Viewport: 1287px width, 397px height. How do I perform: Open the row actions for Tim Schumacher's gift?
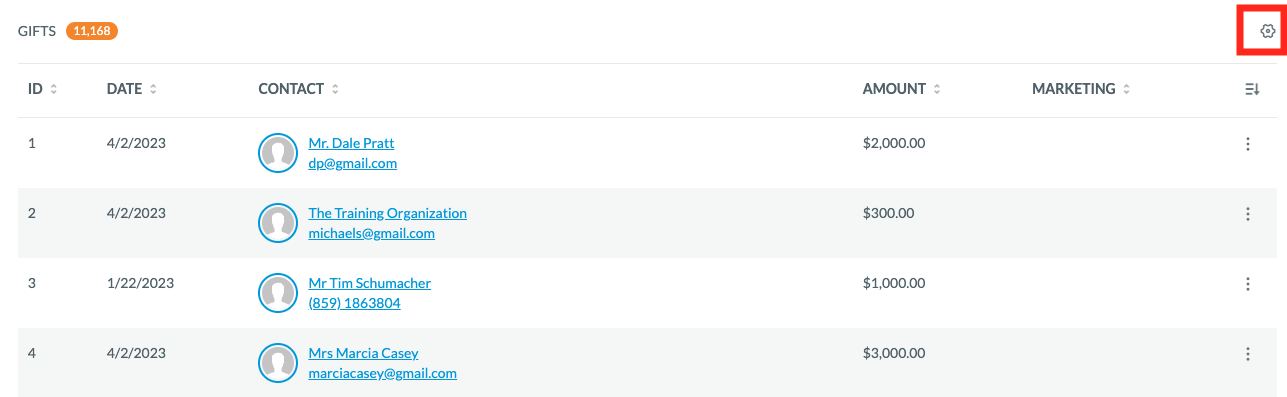(1247, 284)
